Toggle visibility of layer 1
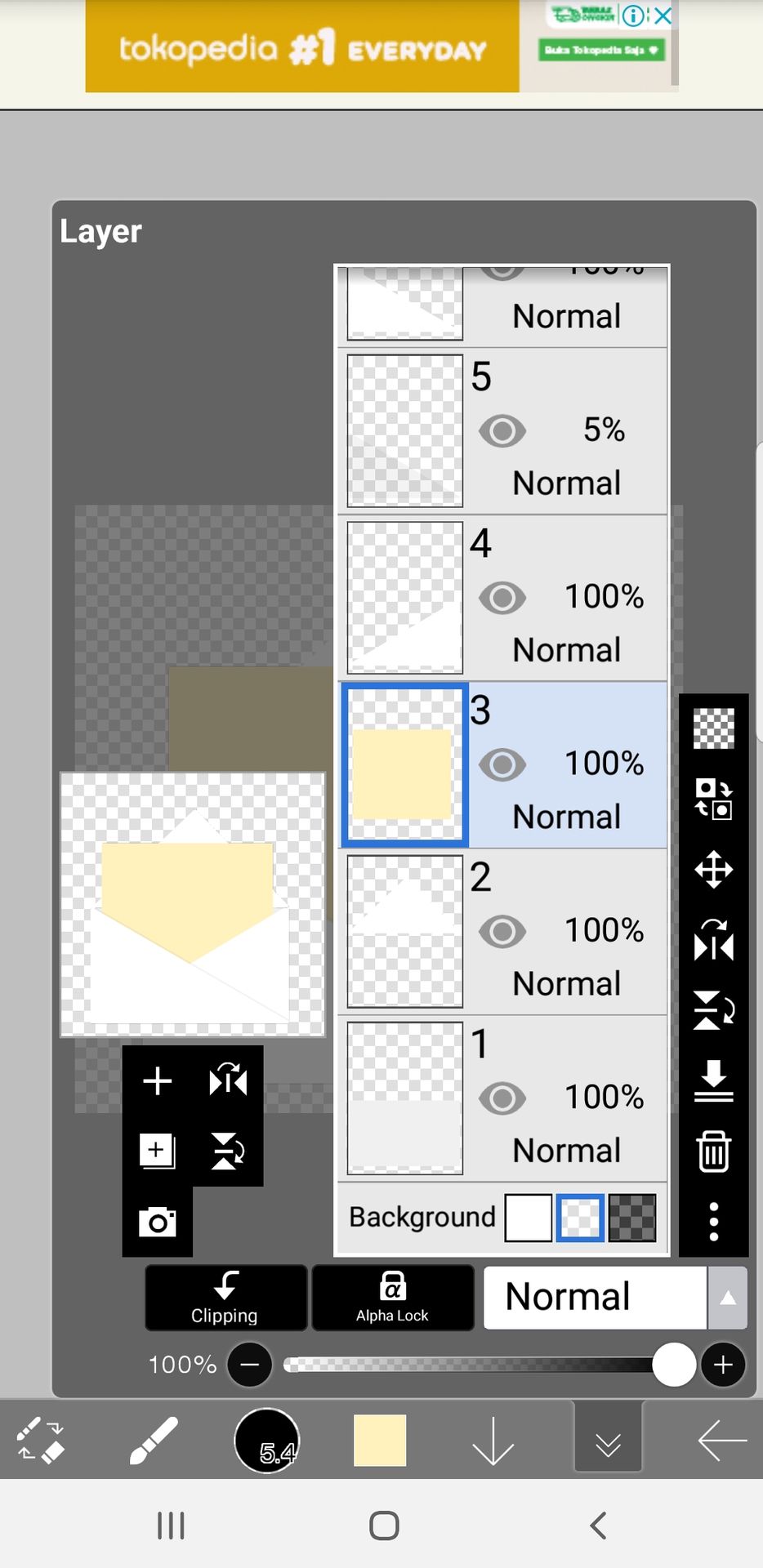This screenshot has width=763, height=1568. pos(502,1098)
